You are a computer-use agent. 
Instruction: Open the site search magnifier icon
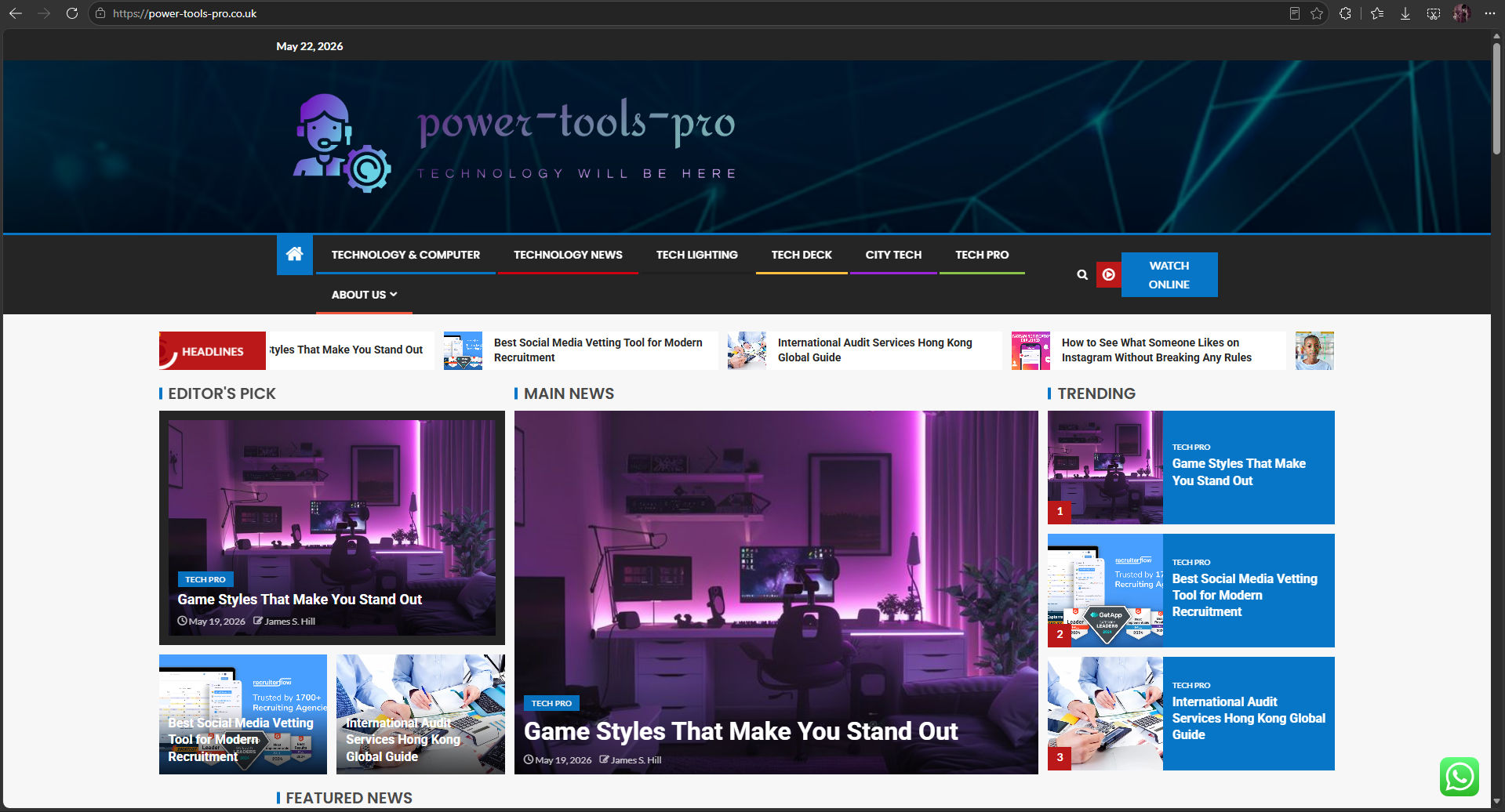1082,274
